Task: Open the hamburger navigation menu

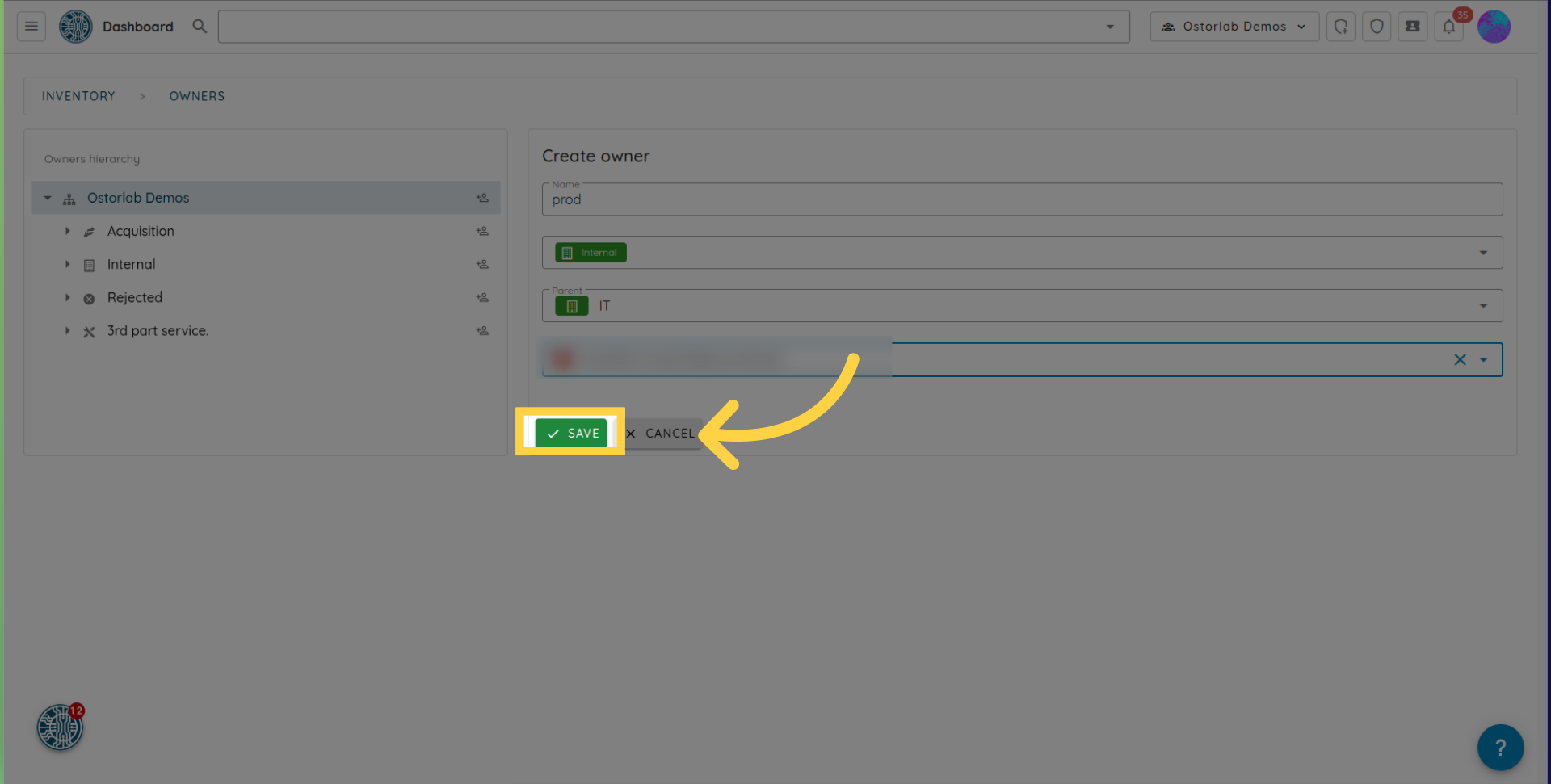Action: click(31, 27)
